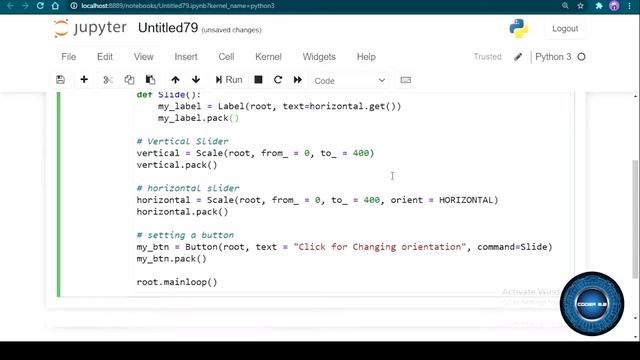Open the browser three-dot menu
The width and height of the screenshot is (640, 360).
[x=630, y=6]
